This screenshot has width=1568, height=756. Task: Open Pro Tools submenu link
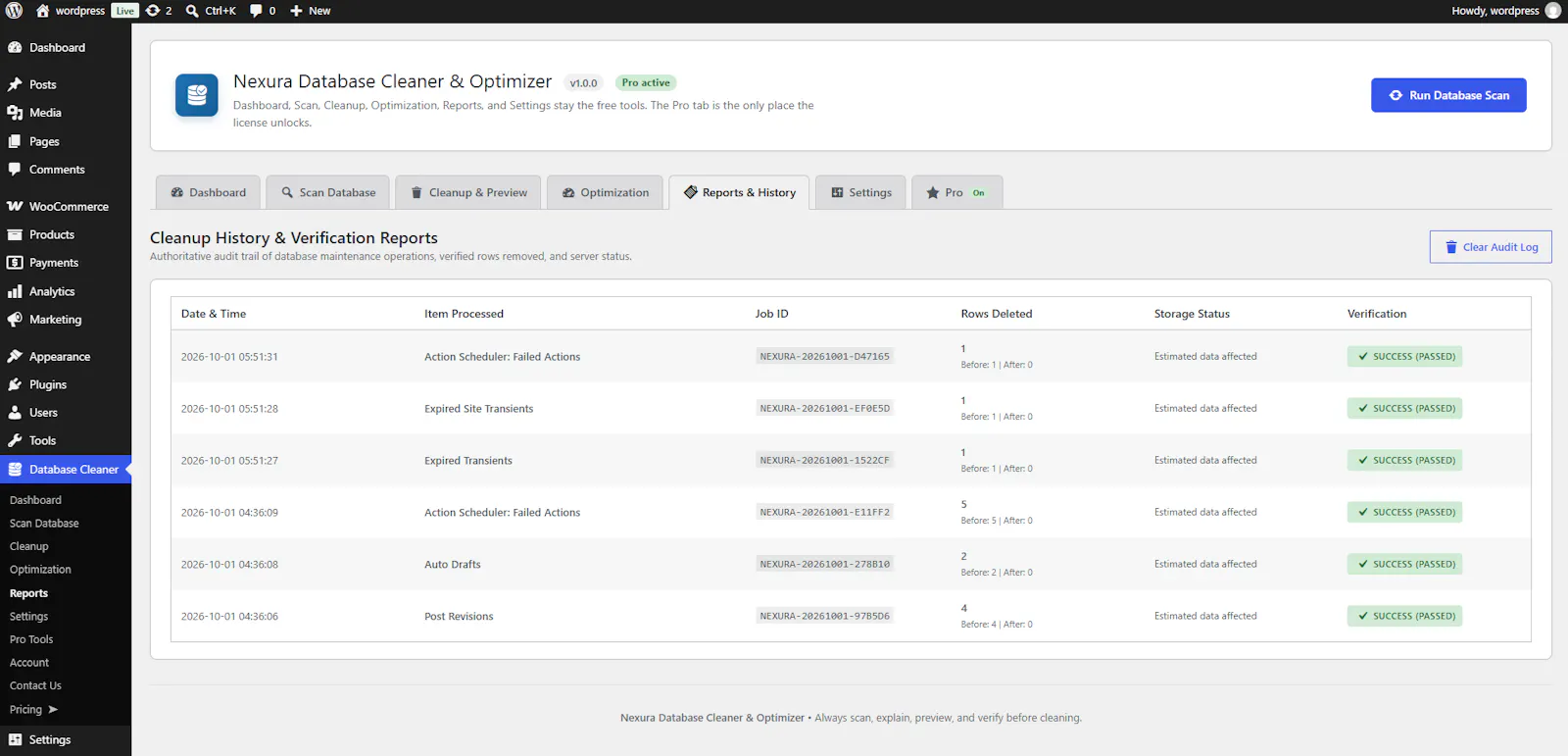[31, 639]
